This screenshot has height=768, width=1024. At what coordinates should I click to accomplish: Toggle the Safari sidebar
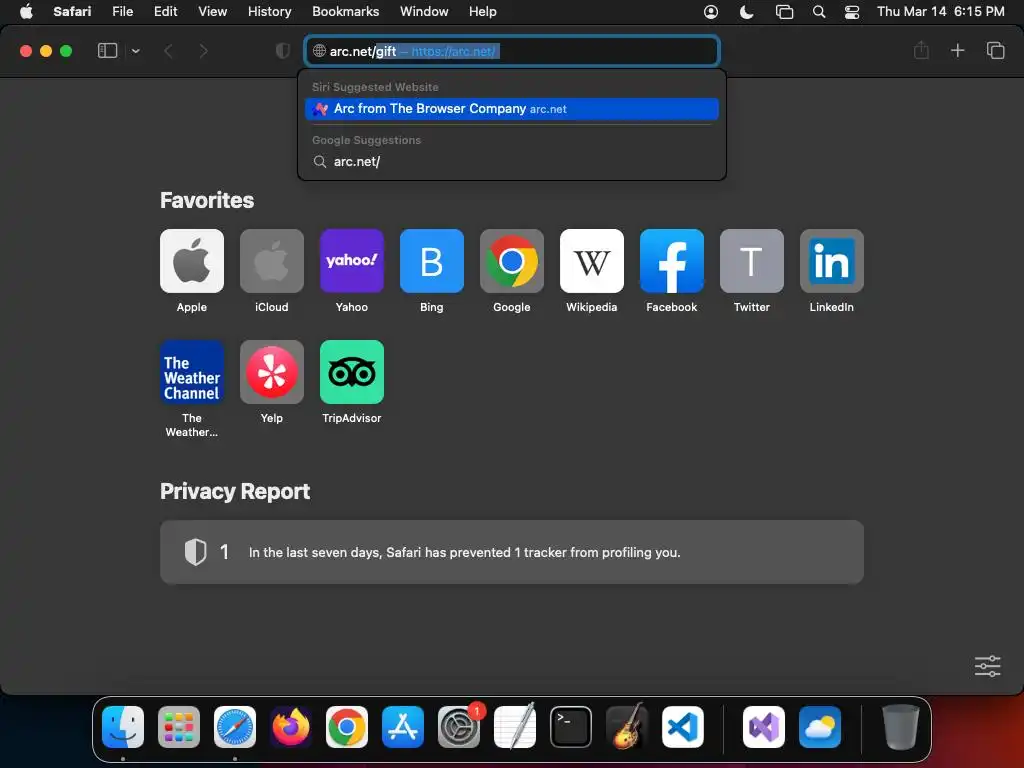pos(107,51)
